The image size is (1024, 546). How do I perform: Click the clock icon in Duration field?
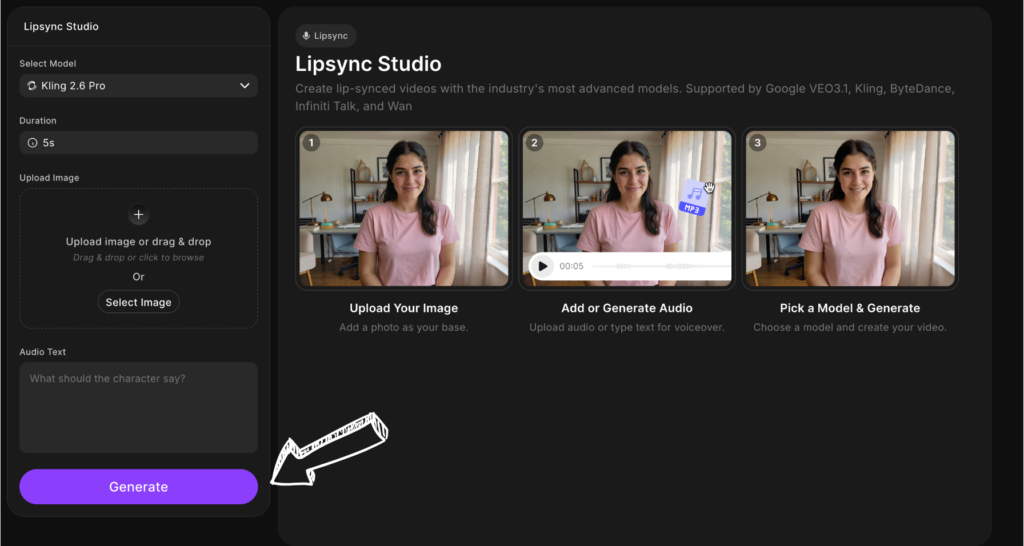click(x=32, y=143)
